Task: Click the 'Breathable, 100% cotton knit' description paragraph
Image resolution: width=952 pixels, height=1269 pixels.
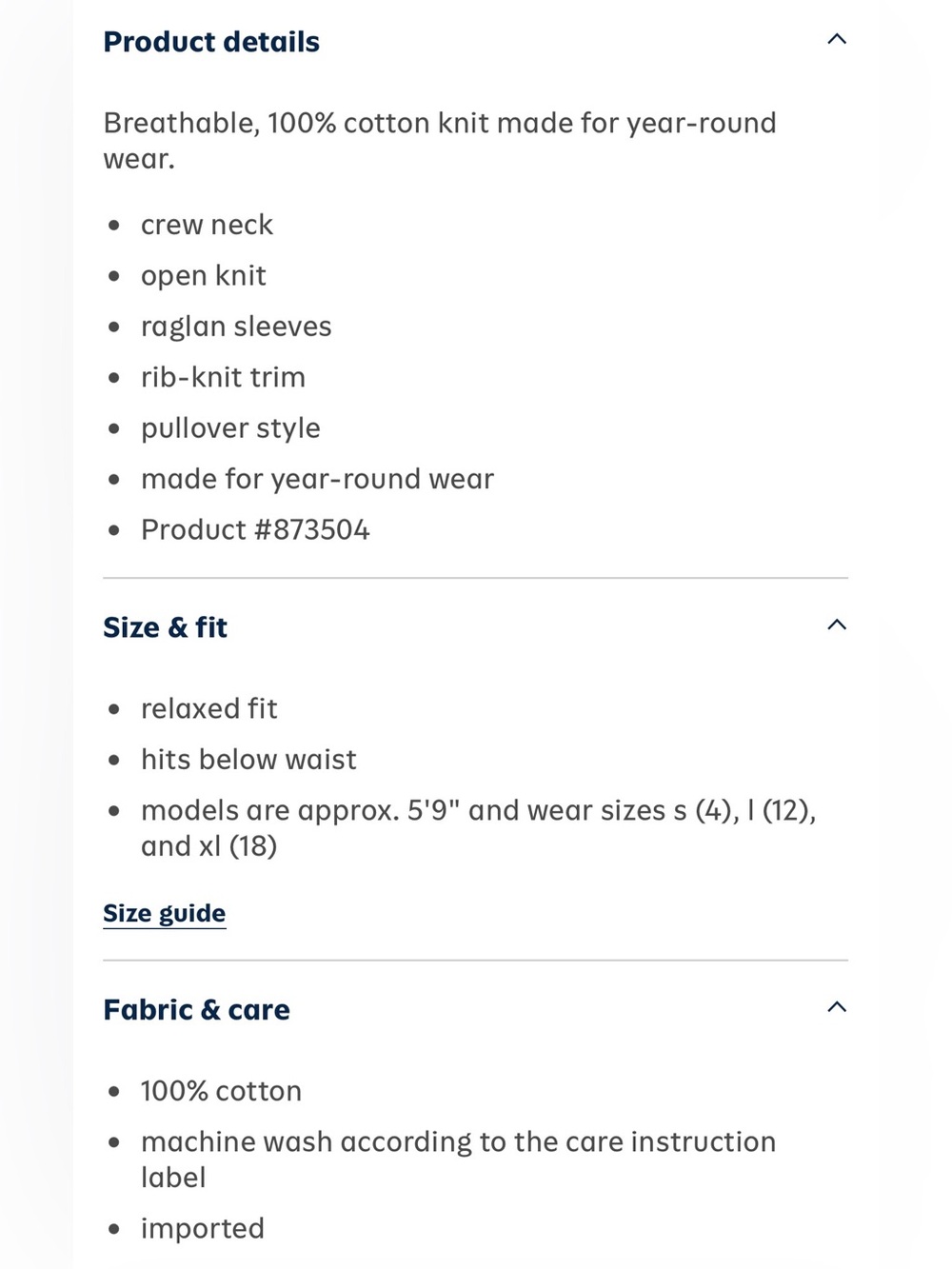Action: (440, 141)
